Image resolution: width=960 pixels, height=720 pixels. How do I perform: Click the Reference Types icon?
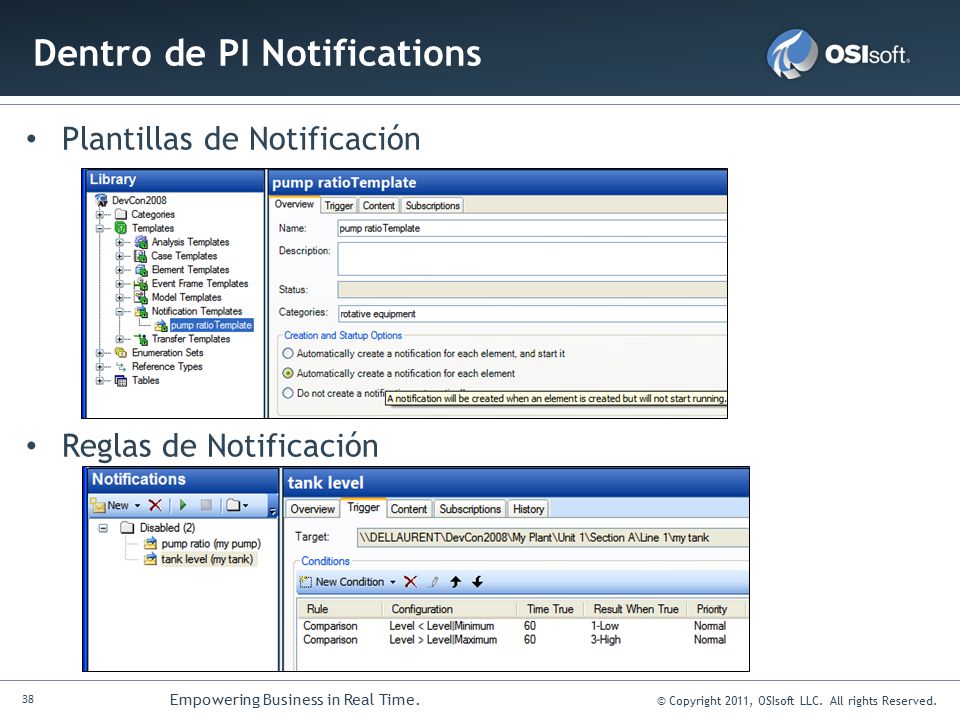point(121,367)
